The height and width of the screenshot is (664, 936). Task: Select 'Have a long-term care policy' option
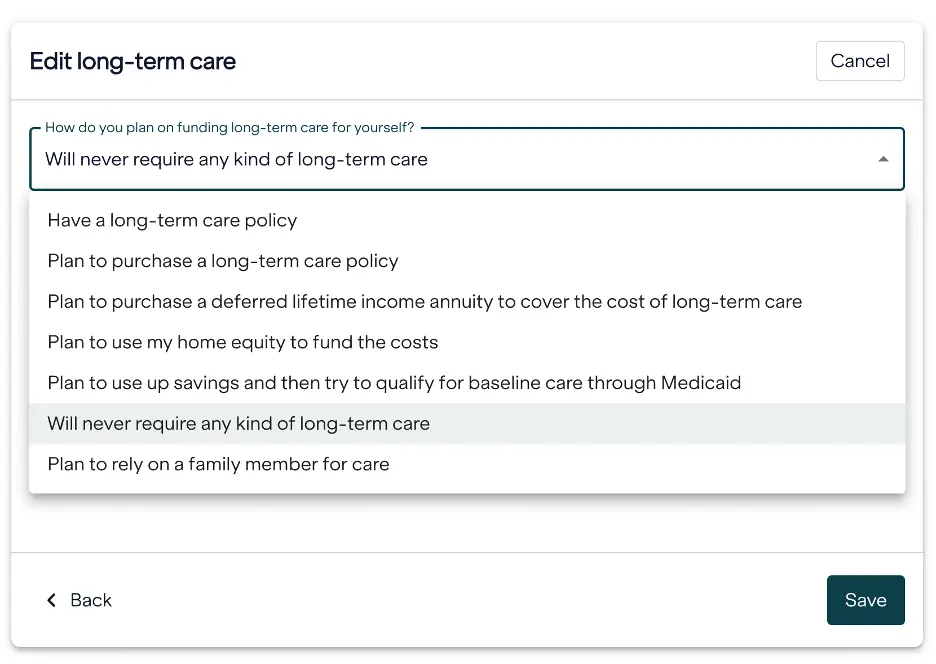467,220
